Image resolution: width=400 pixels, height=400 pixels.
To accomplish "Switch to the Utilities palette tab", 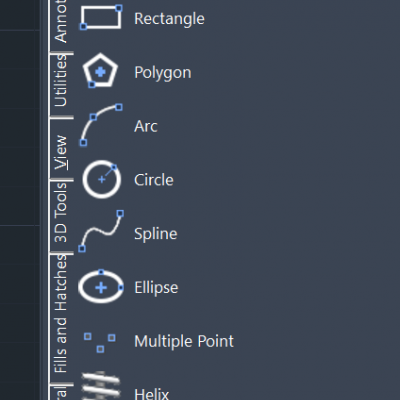I will pyautogui.click(x=61, y=81).
